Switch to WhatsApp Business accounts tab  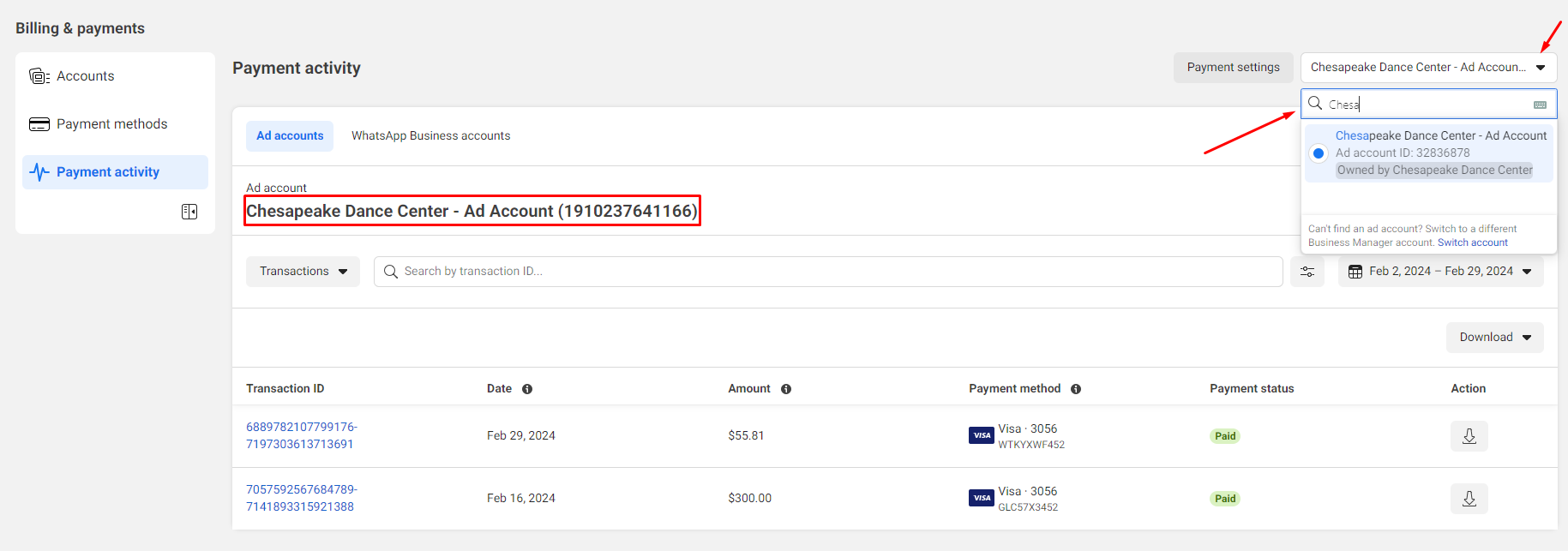tap(430, 136)
